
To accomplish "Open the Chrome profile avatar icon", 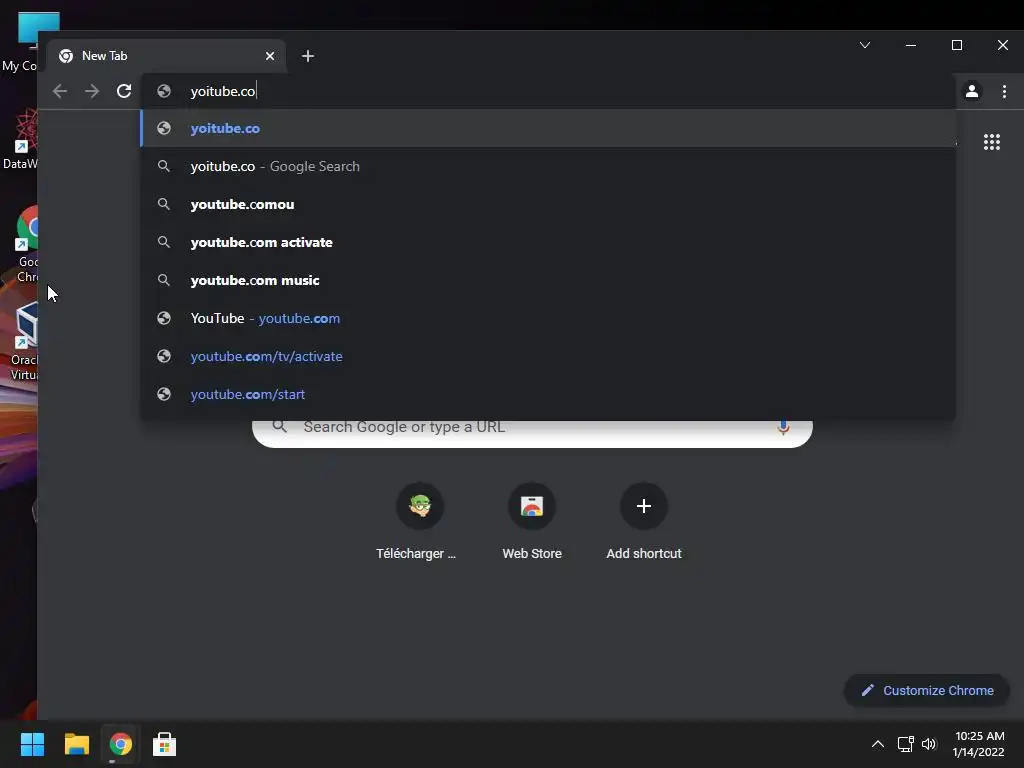I will (972, 91).
